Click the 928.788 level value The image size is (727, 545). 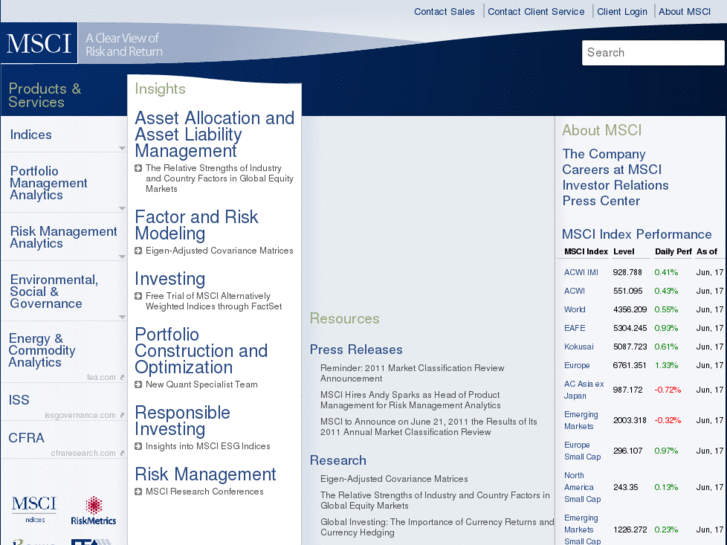[627, 273]
